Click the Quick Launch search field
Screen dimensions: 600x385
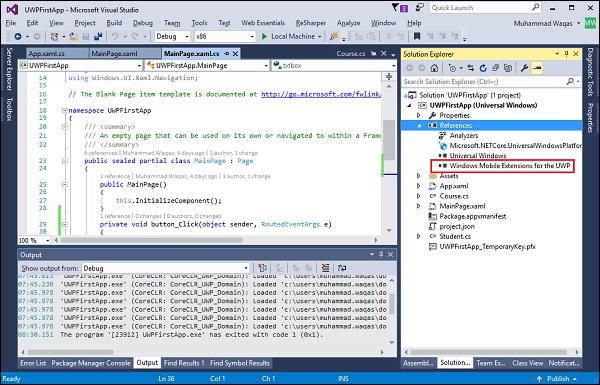pyautogui.click(x=481, y=8)
